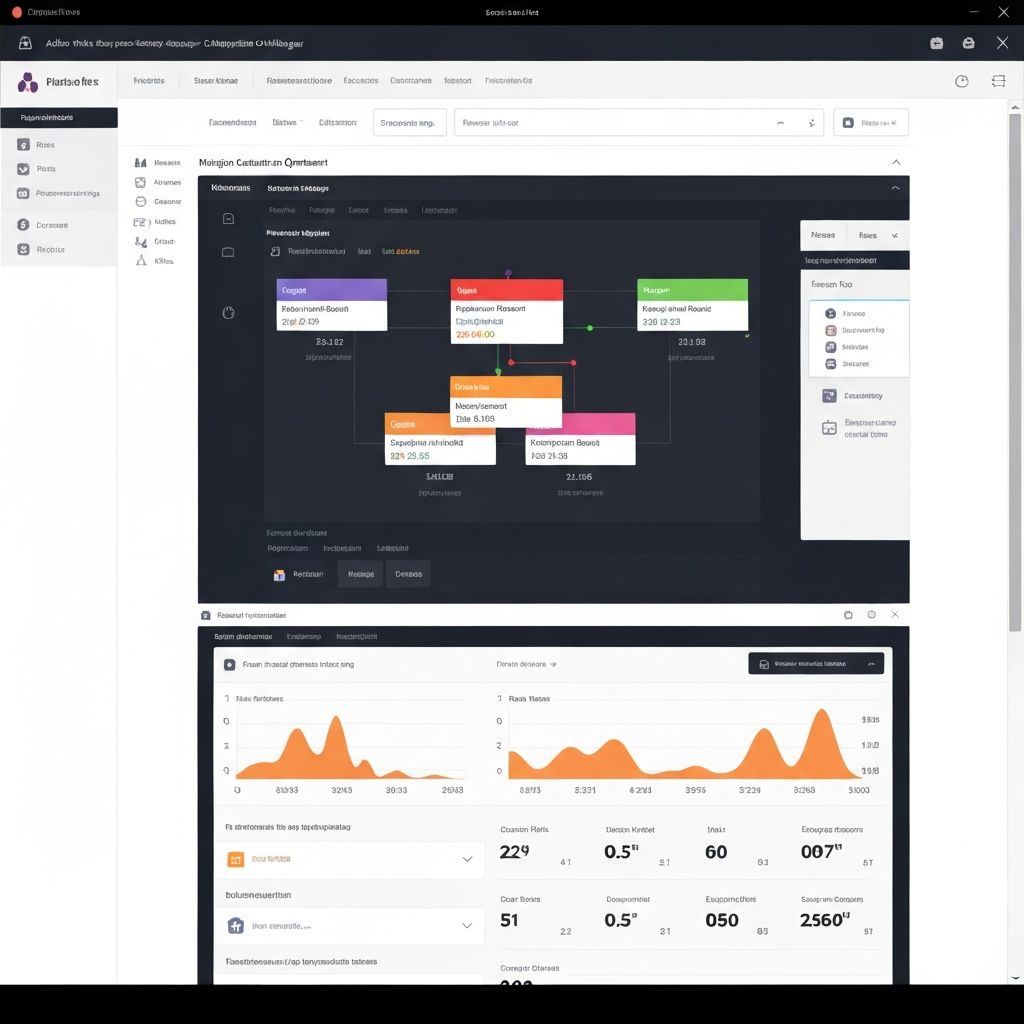Expand the Filters dropdown in the toolbar

[287, 122]
